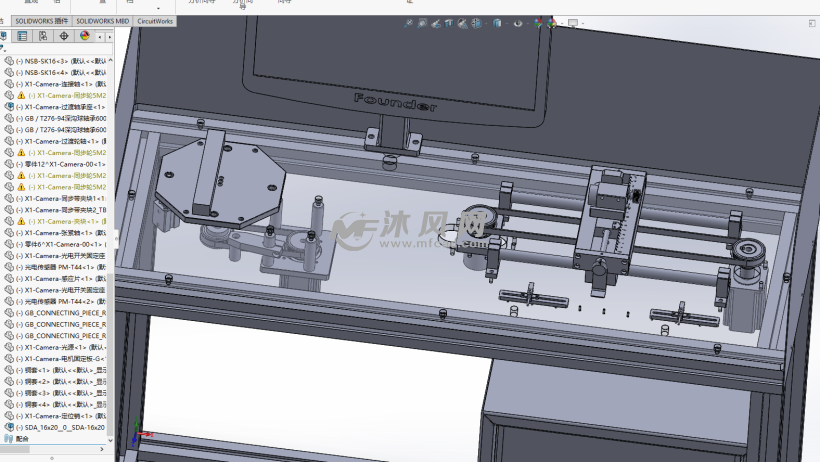This screenshot has width=820, height=462.
Task: Open the dropdown arrow next to Apply Scene
Action: point(561,24)
